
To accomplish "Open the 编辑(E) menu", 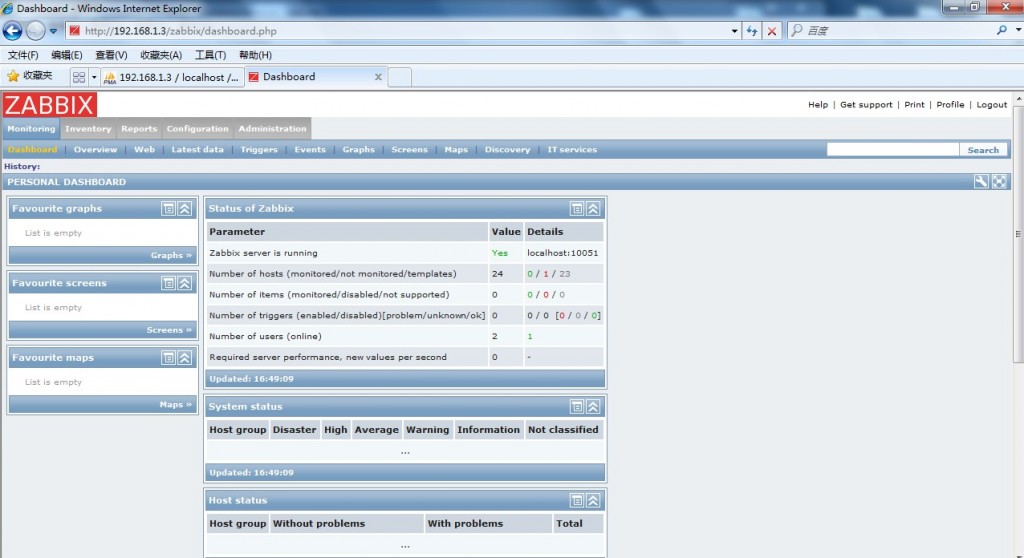I will coord(67,55).
